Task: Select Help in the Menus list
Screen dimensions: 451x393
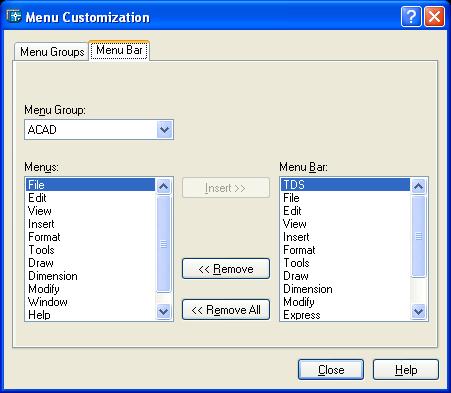Action: point(90,315)
